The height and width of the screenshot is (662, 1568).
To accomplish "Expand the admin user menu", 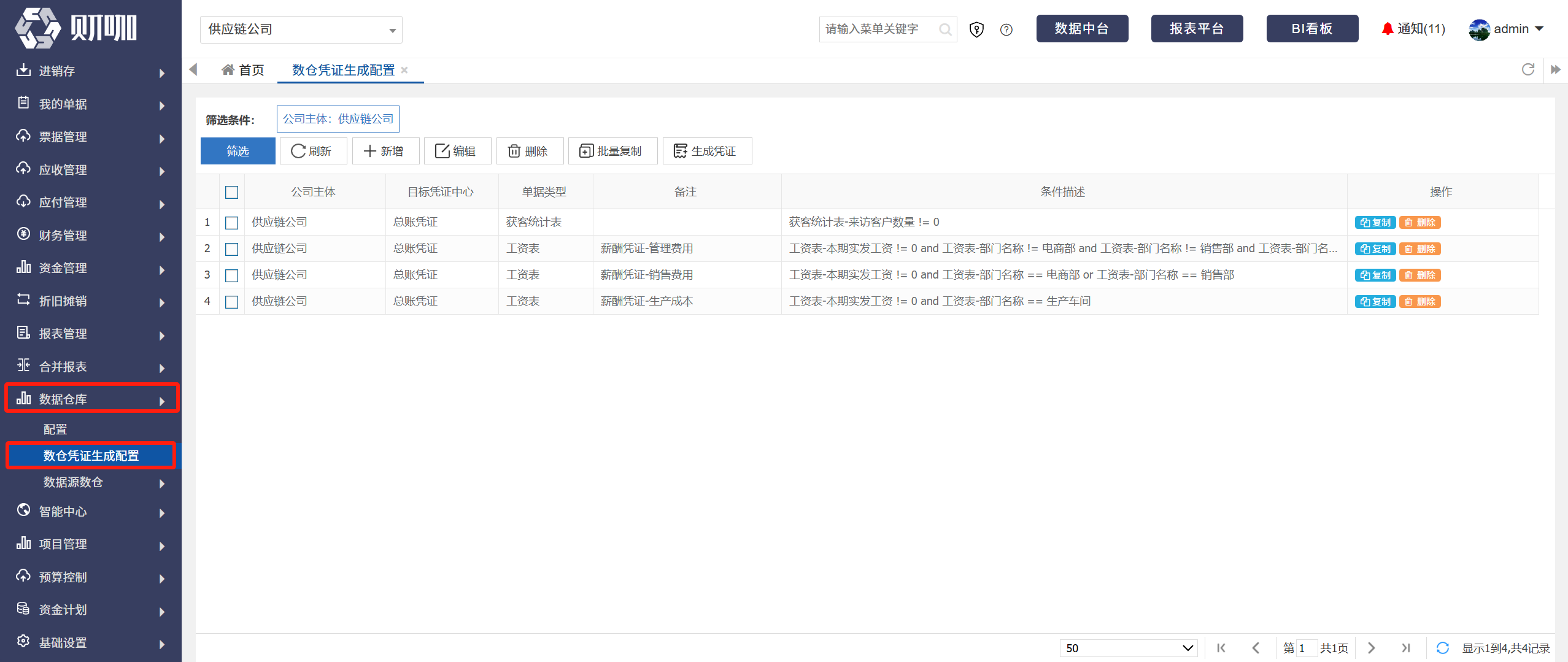I will click(x=1507, y=29).
